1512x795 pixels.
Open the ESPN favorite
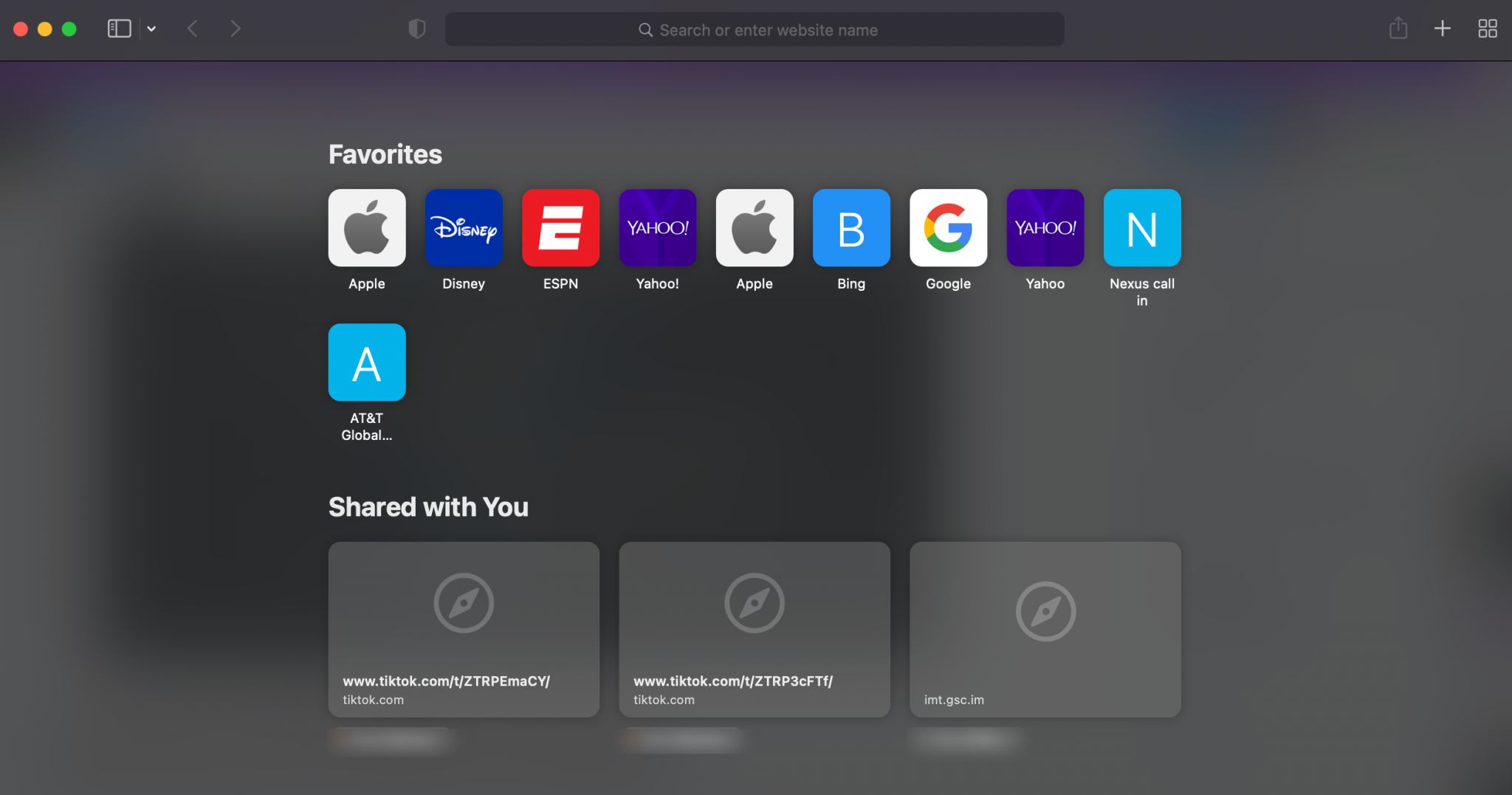pyautogui.click(x=560, y=227)
